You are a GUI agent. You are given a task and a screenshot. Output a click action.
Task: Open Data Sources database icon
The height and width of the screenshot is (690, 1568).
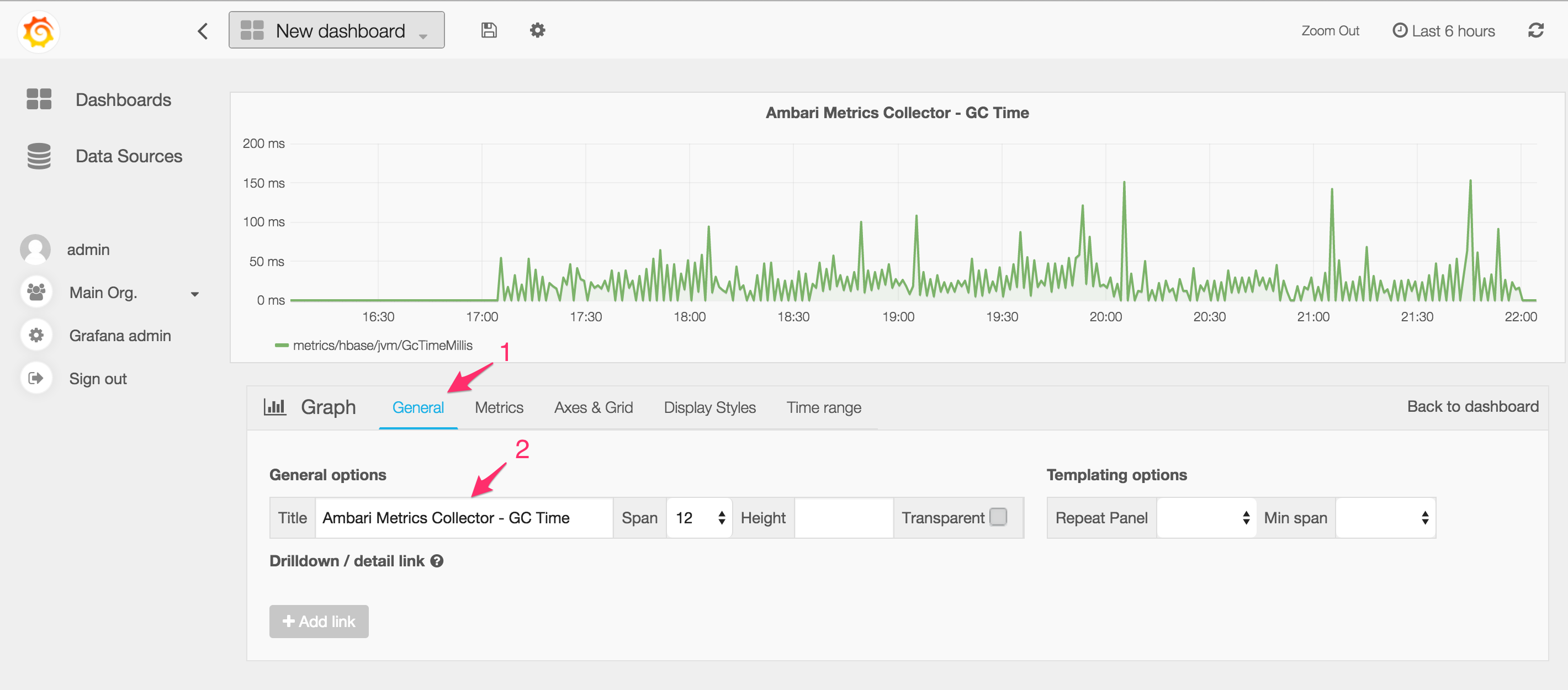pyautogui.click(x=39, y=156)
